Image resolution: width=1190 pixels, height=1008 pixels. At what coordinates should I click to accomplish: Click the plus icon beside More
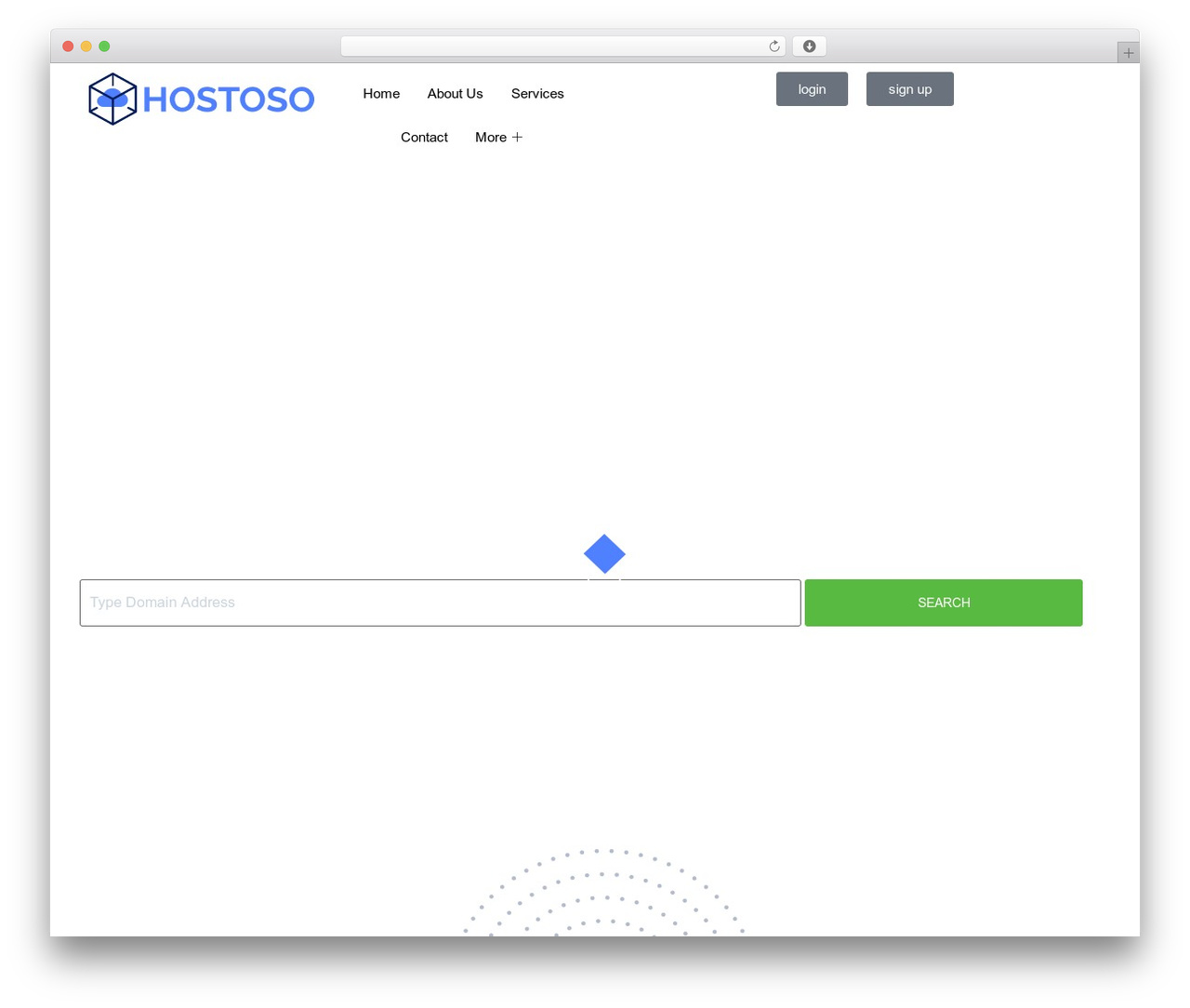click(x=517, y=137)
